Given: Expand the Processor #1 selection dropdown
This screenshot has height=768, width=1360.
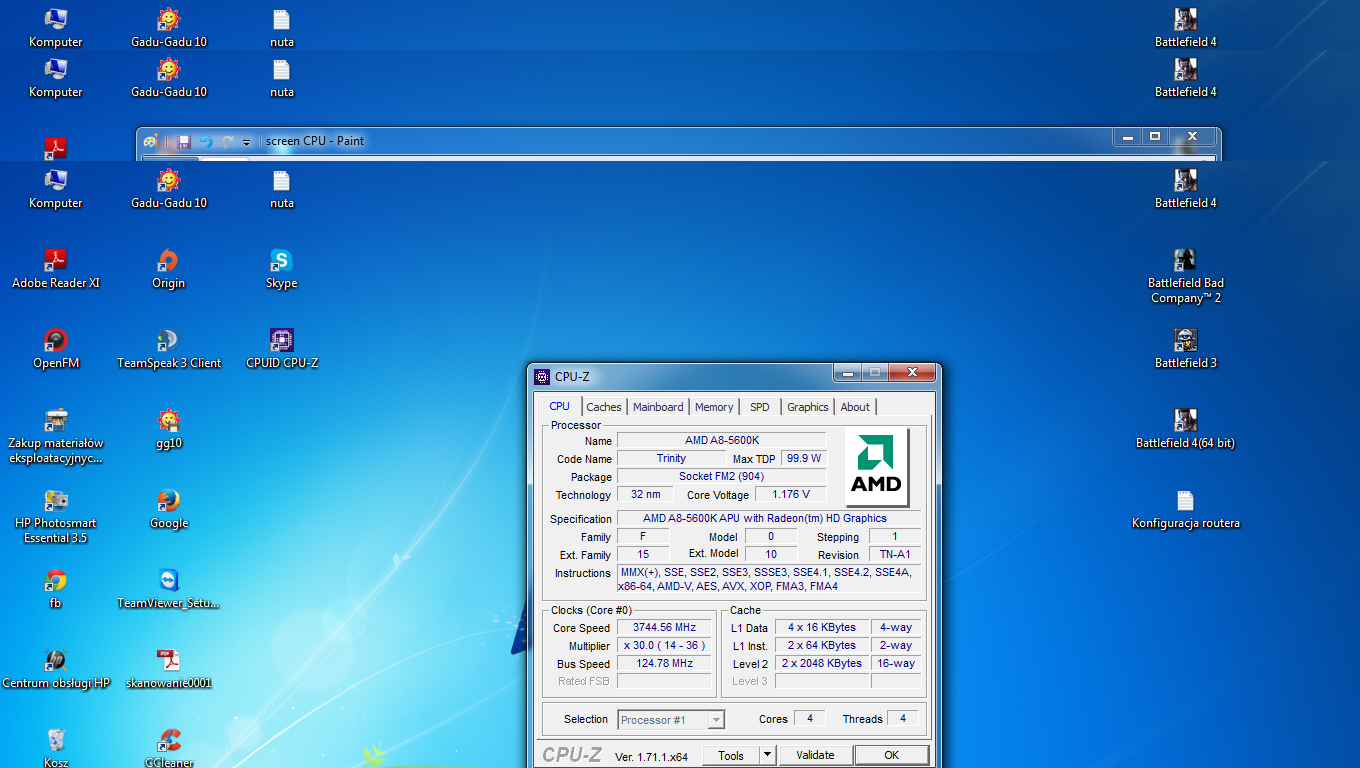Looking at the screenshot, I should (715, 720).
